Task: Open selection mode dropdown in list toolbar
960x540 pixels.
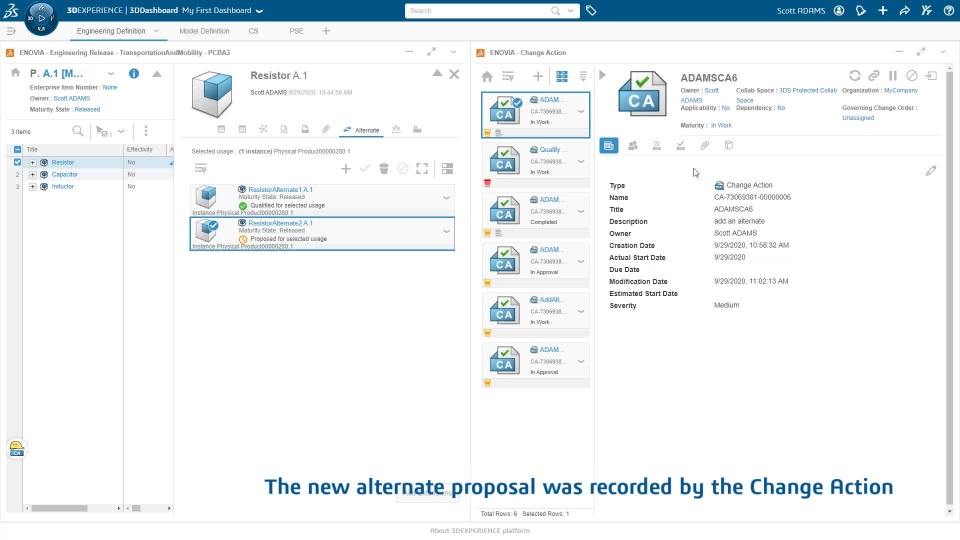Action: pos(121,131)
